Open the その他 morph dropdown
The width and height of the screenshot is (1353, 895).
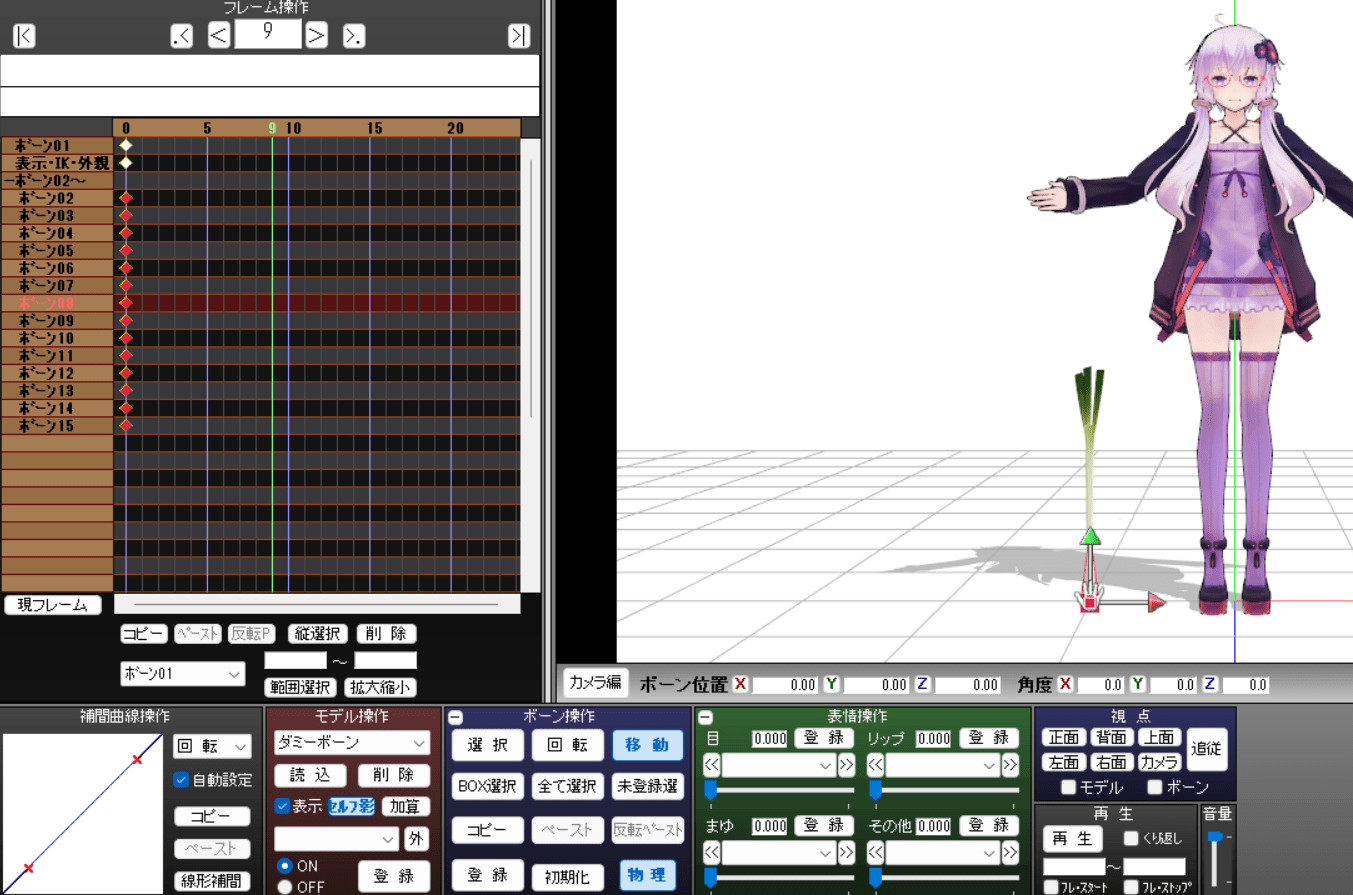pos(942,852)
